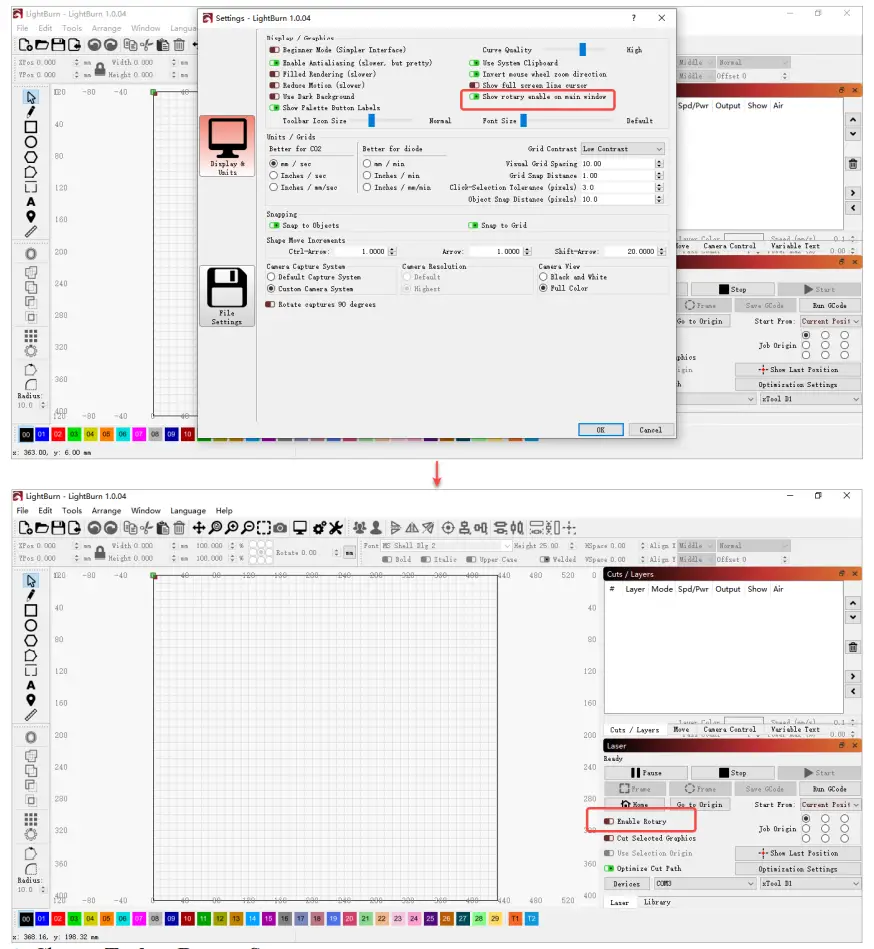This screenshot has width=874, height=949.
Task: Open Help menu in lower LightBurn window
Action: (224, 511)
